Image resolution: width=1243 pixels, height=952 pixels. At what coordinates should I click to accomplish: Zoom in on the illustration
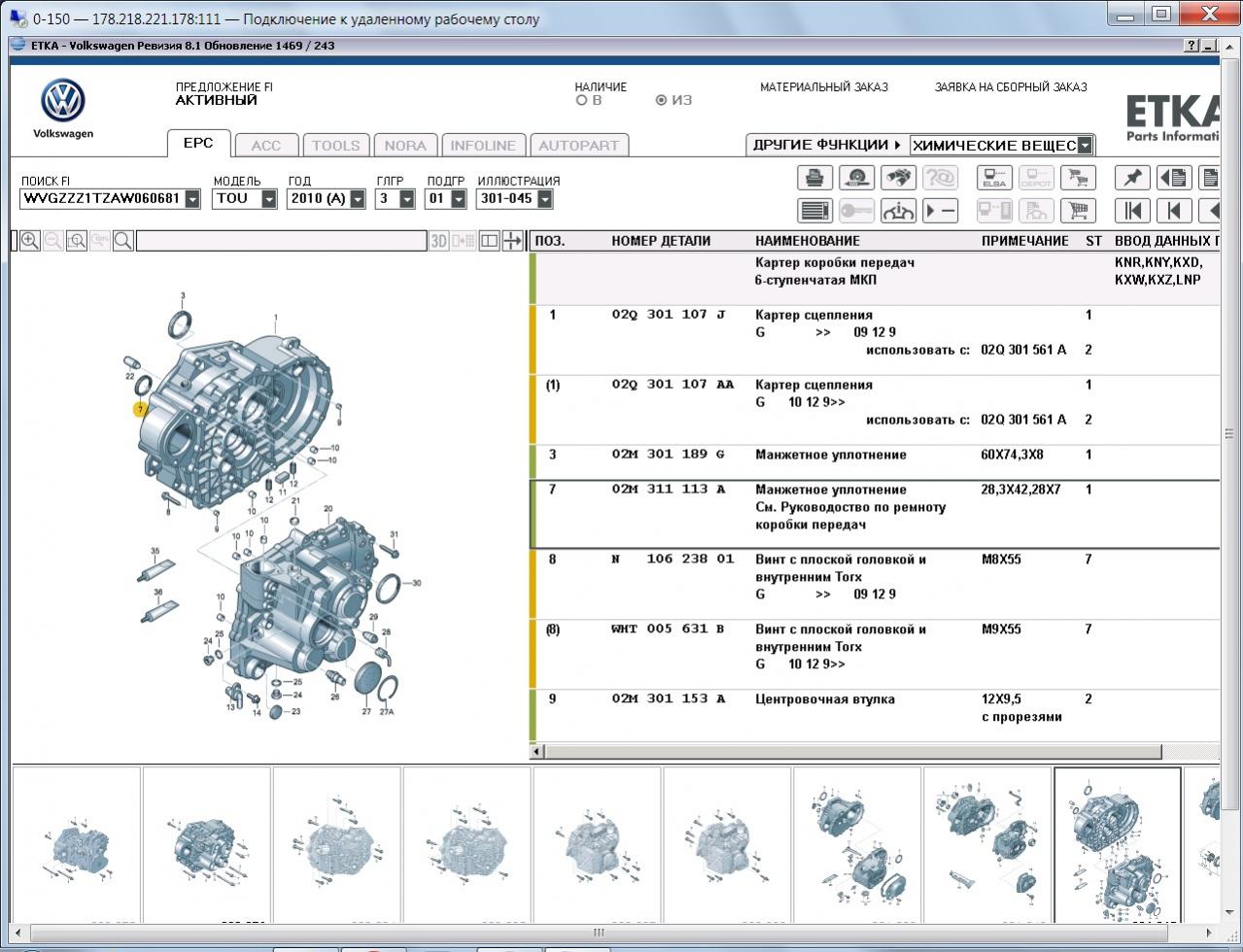[x=30, y=241]
